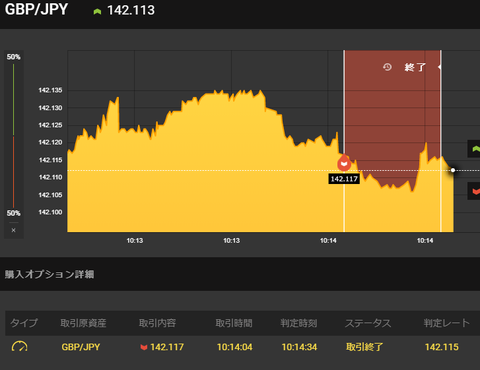The height and width of the screenshot is (370, 480).
Task: Click the 142.120 price axis label
Action: point(50,142)
